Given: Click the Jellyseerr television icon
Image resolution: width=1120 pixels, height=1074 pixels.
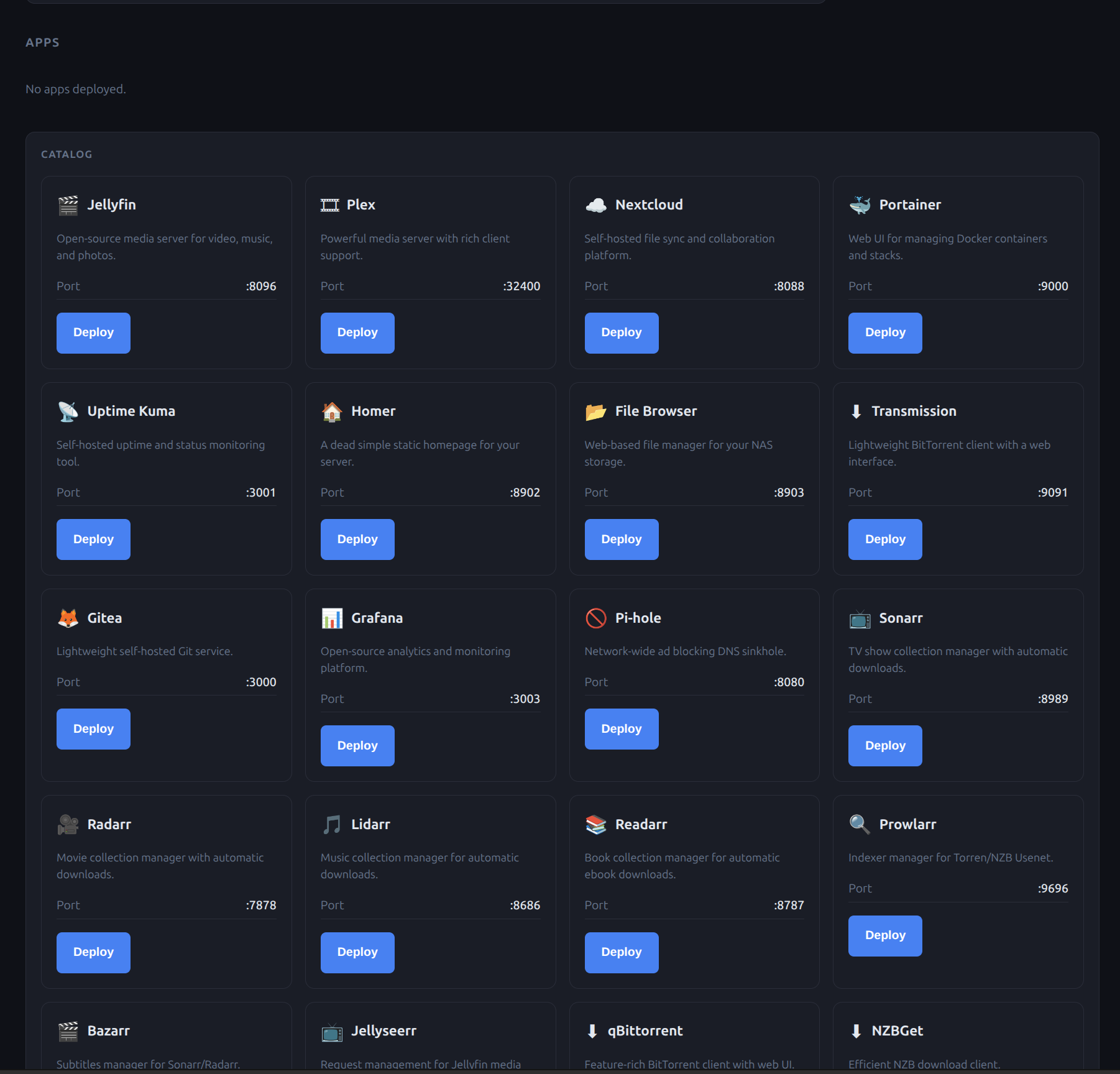Looking at the screenshot, I should 332,1032.
